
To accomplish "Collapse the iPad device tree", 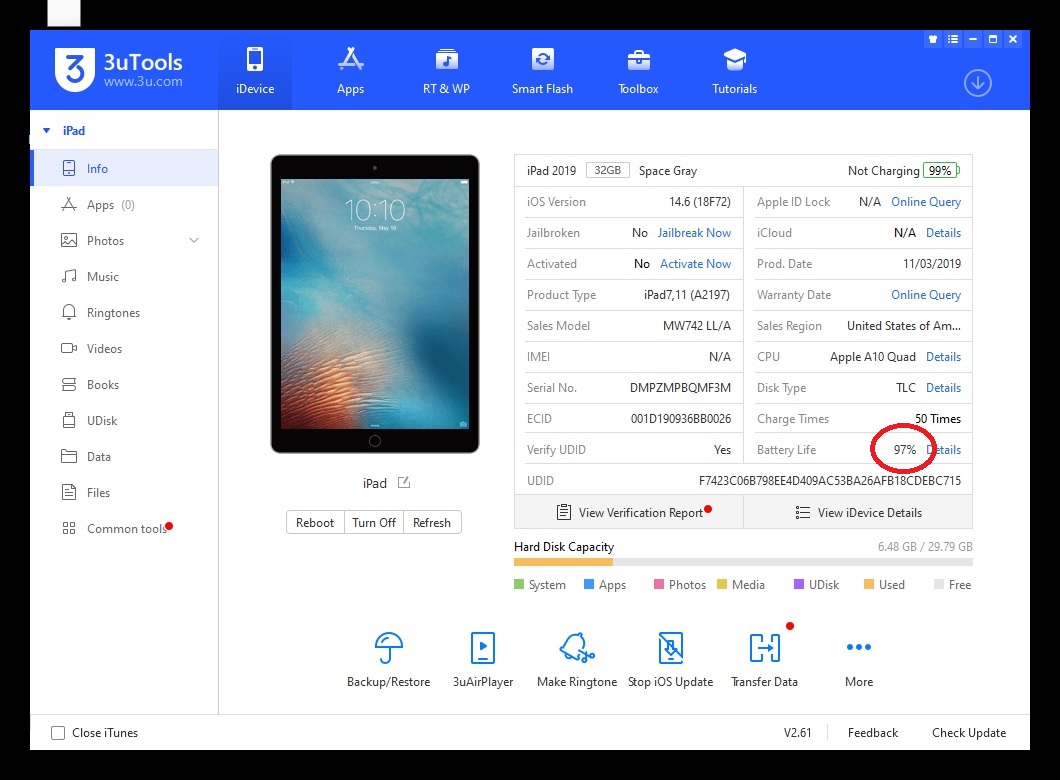I will (x=47, y=130).
